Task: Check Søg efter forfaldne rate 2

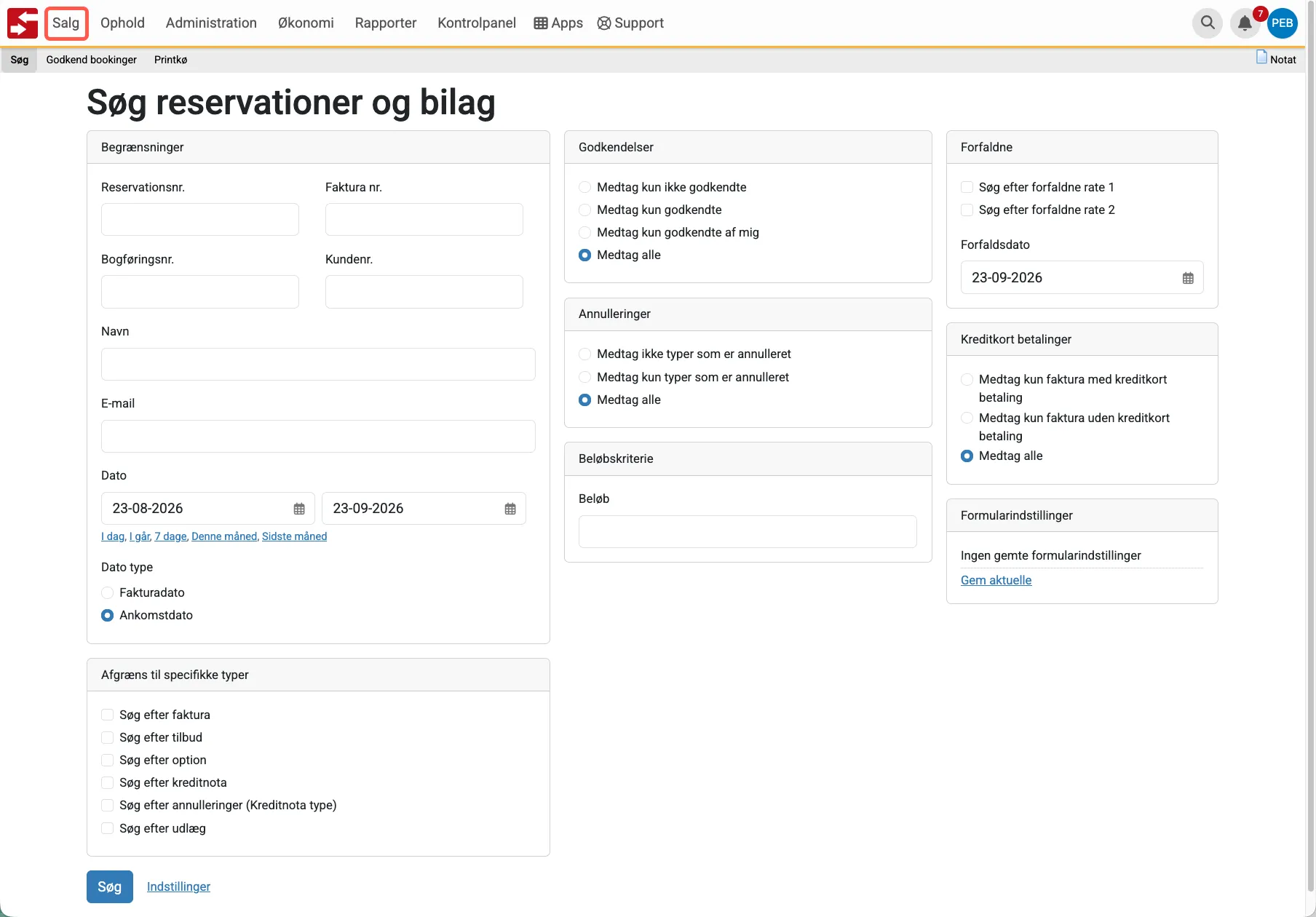Action: 967,210
